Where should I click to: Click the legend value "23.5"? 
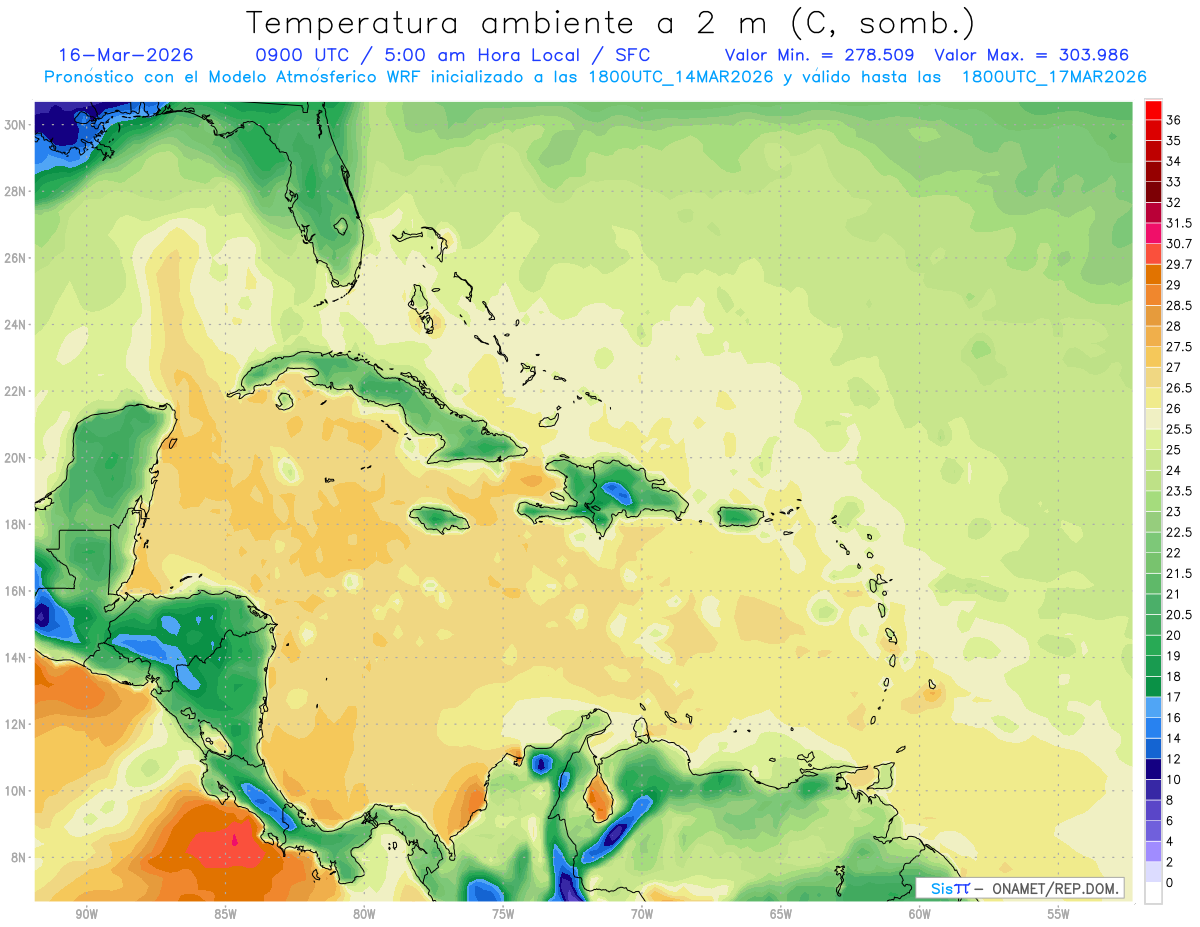[1179, 491]
